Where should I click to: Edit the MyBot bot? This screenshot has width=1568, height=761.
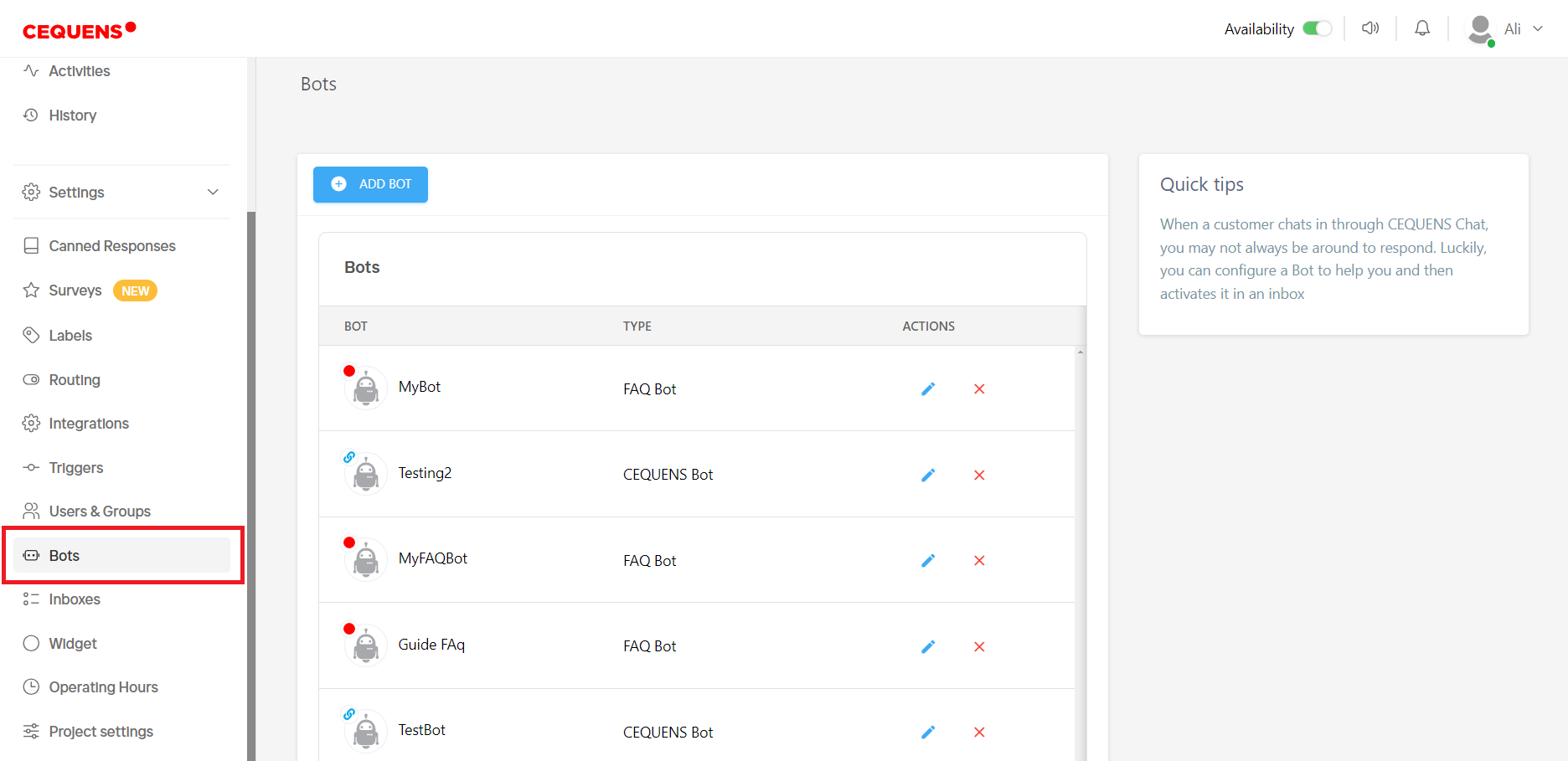point(928,388)
